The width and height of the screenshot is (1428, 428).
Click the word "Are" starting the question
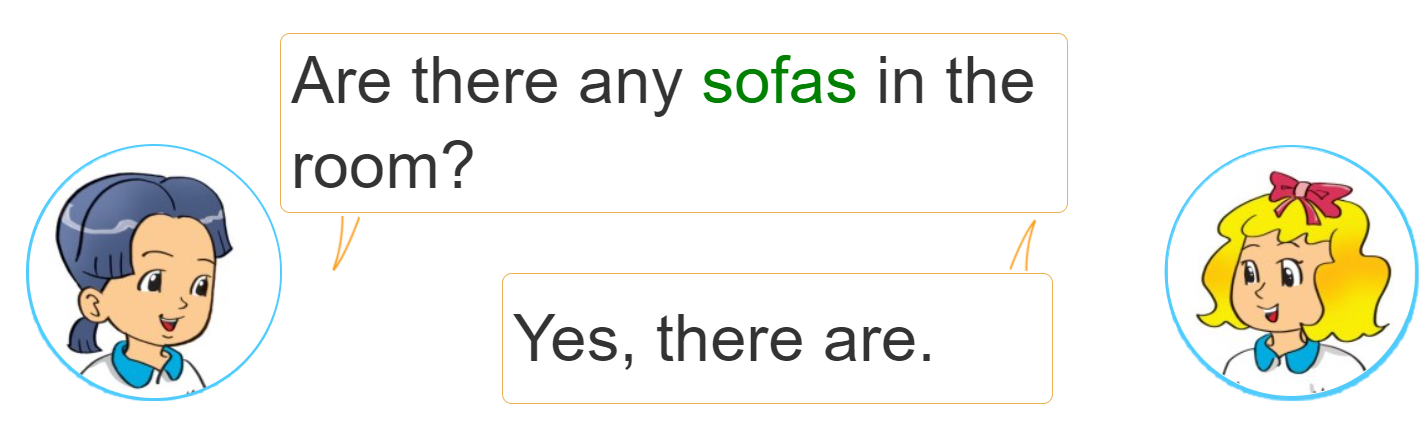(341, 81)
